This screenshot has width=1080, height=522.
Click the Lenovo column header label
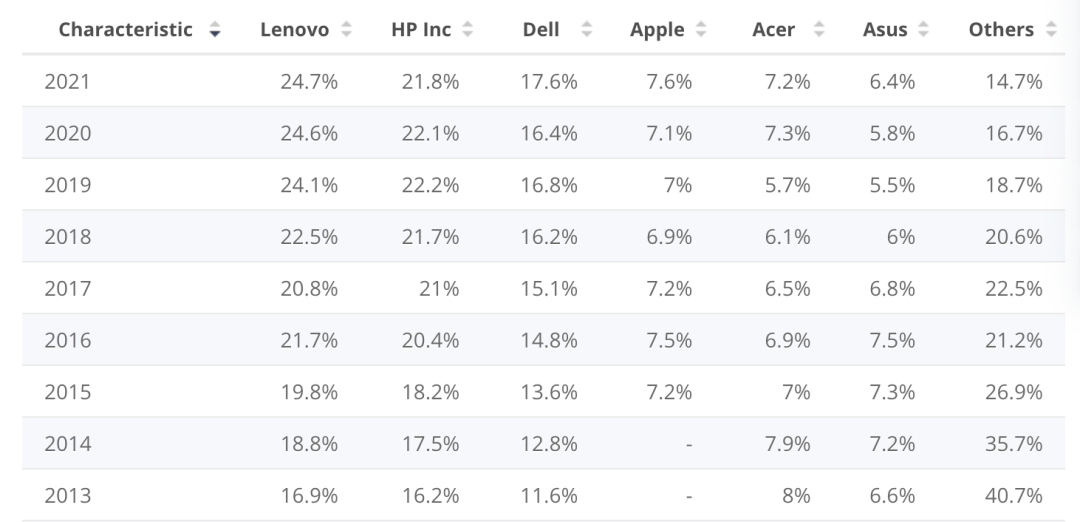click(x=294, y=30)
